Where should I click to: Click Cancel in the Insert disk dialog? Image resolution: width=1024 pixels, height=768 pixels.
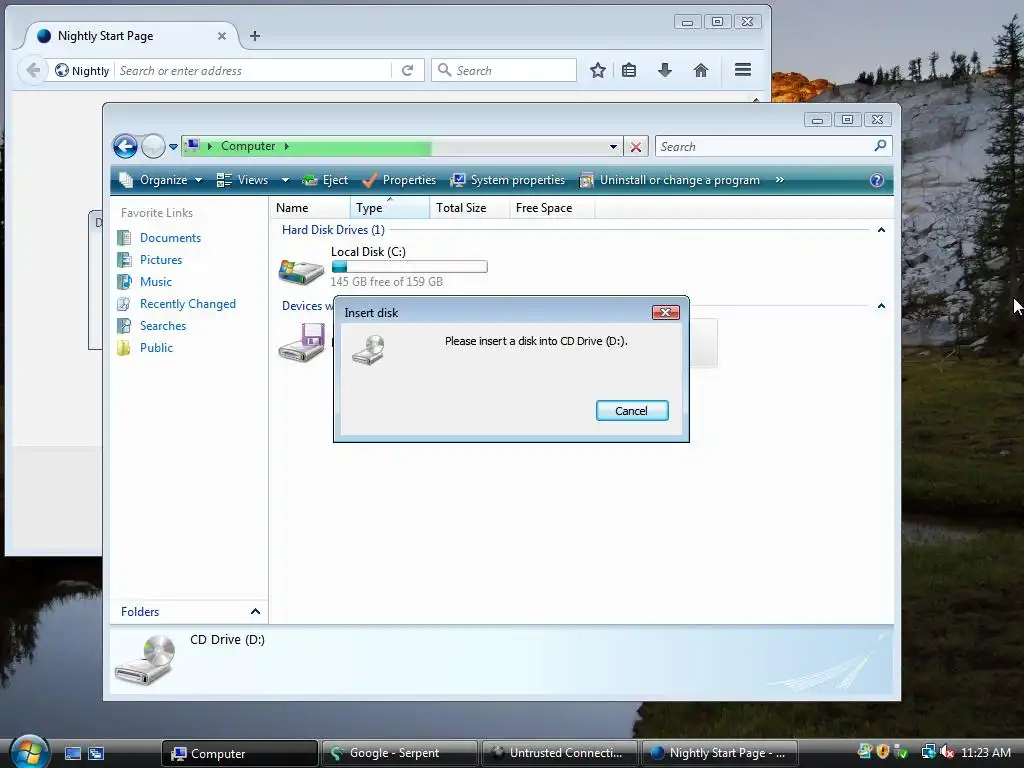[632, 411]
